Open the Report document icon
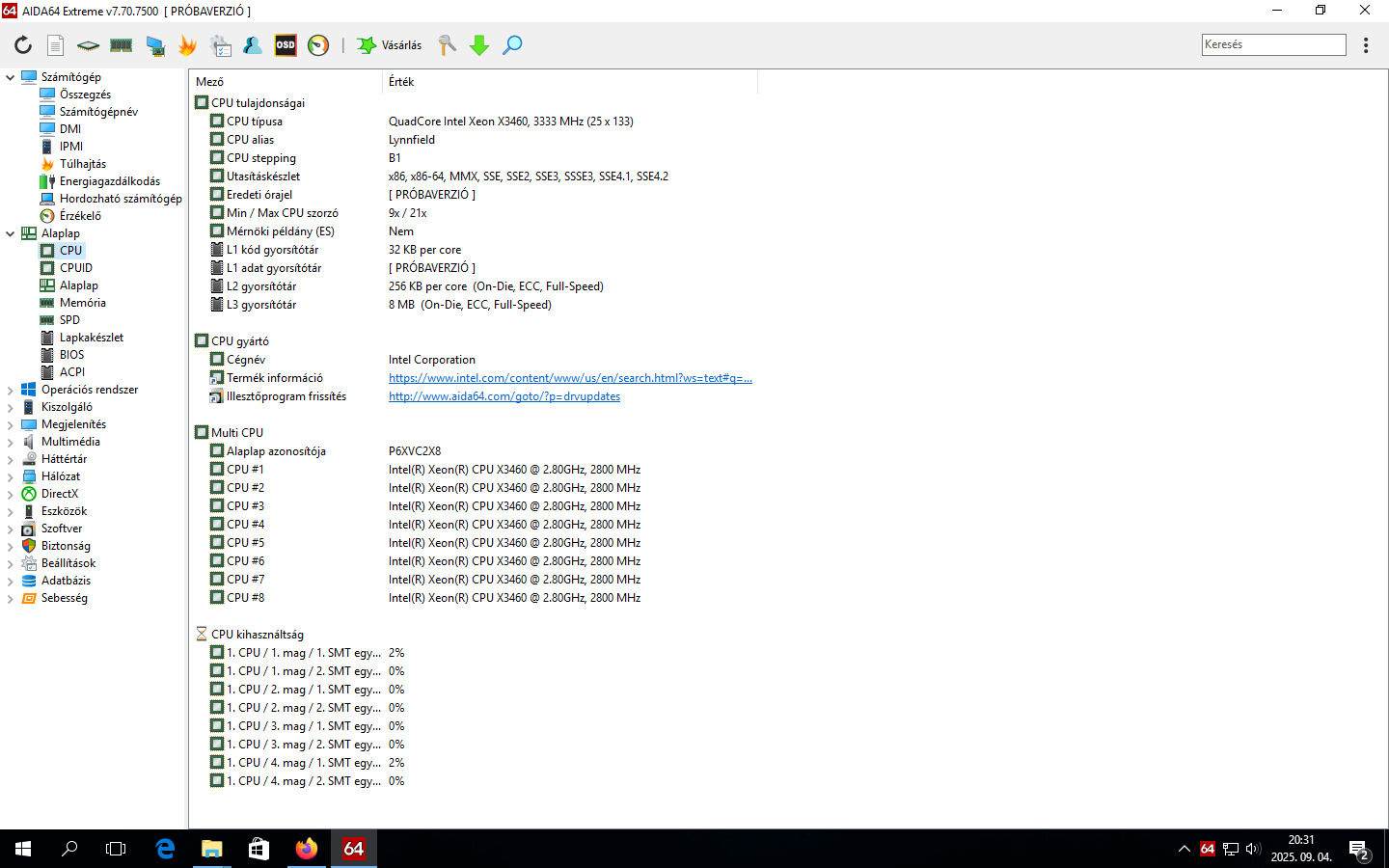This screenshot has width=1389, height=868. (x=56, y=45)
